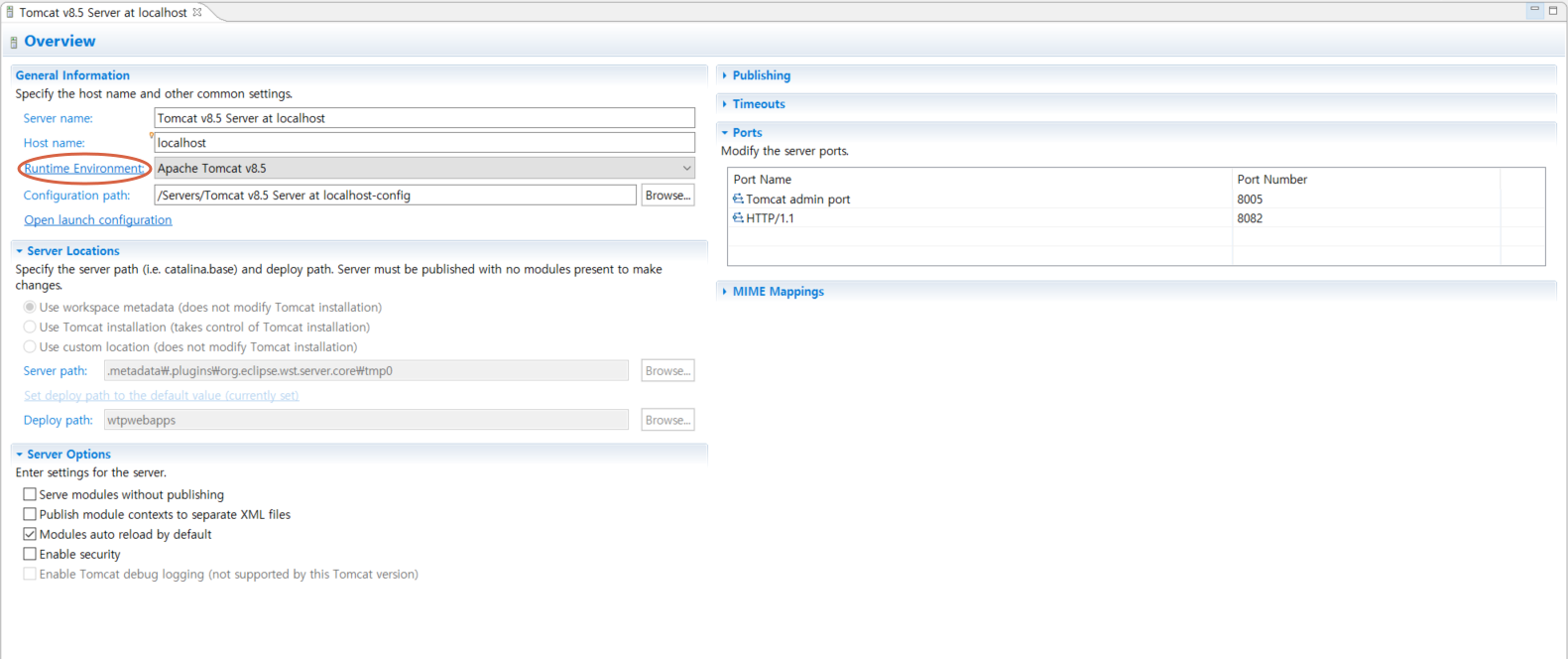Viewport: 1568px width, 659px height.
Task: Open the Runtime Environment Apache Tomcat dropdown
Action: tap(424, 169)
